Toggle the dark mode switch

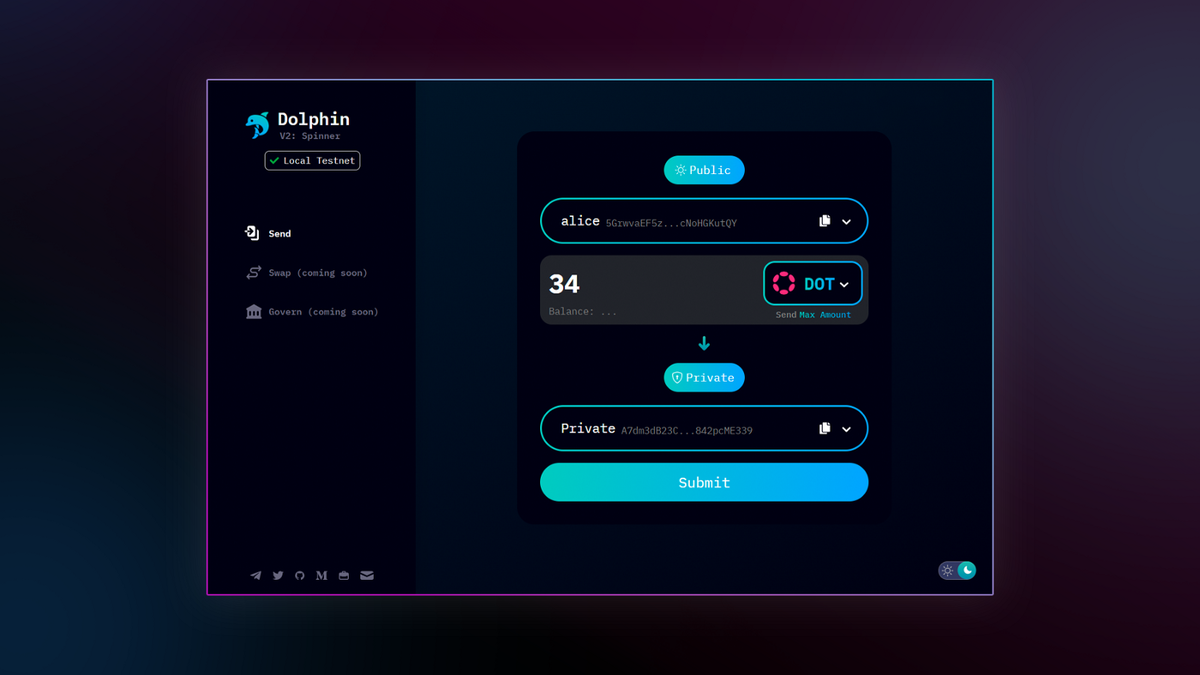point(956,569)
